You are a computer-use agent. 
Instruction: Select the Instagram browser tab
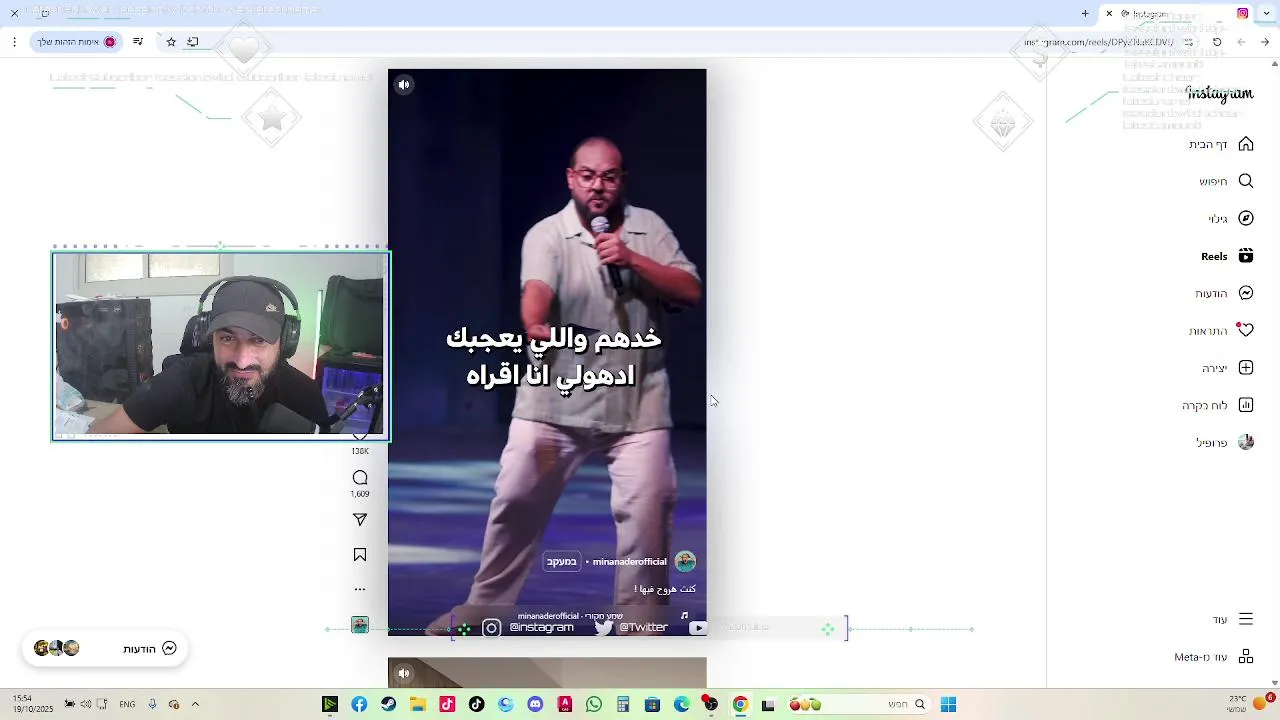[1177, 14]
